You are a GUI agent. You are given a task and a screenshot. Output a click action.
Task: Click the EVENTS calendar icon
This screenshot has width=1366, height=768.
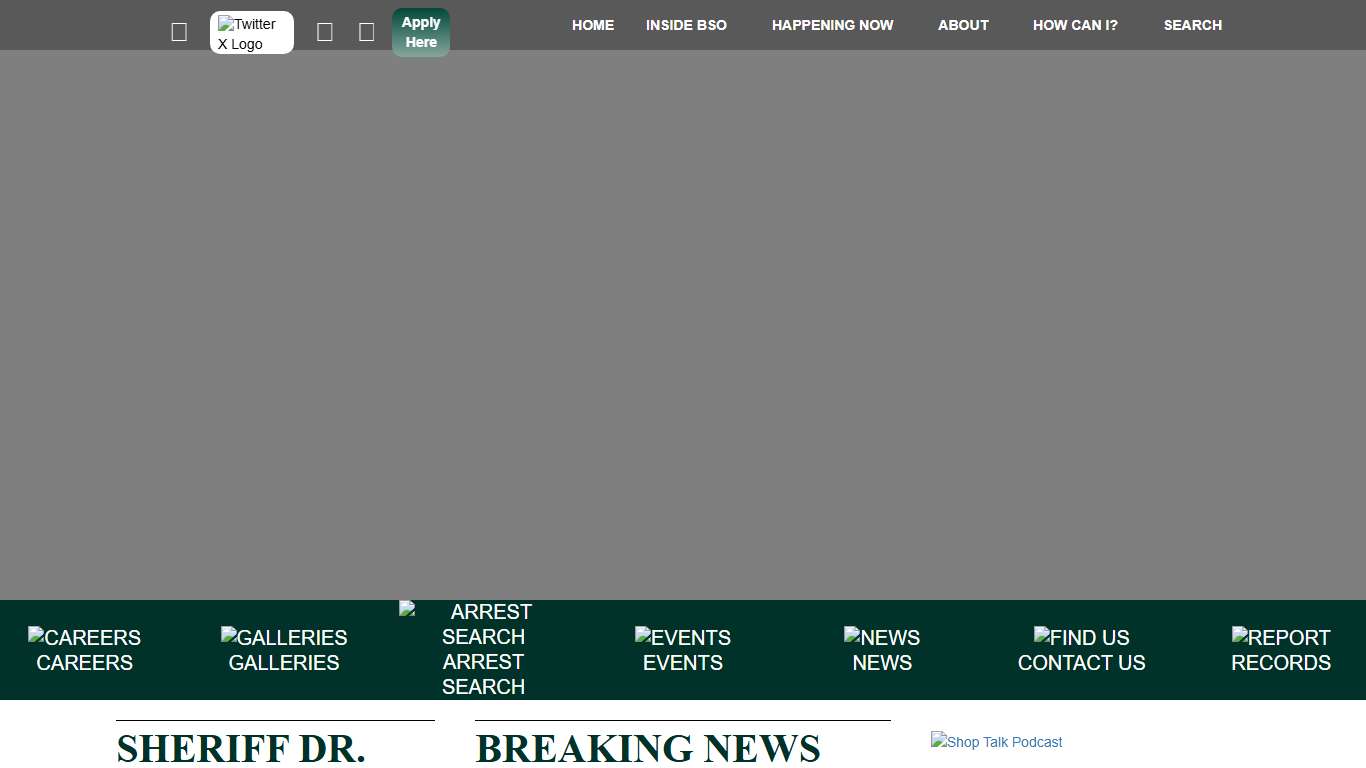coord(683,649)
